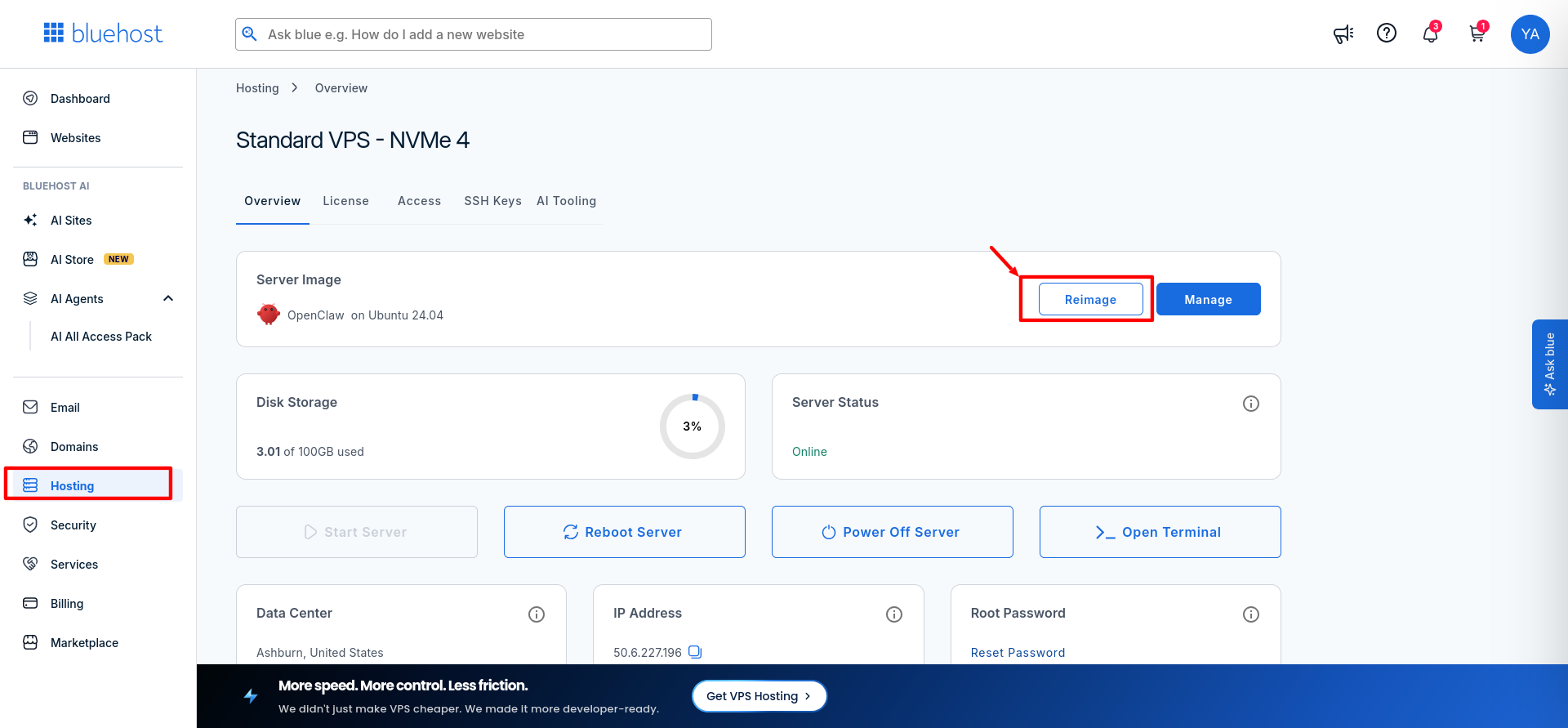This screenshot has height=728, width=1568.
Task: Click the Reimage button
Action: click(x=1090, y=299)
